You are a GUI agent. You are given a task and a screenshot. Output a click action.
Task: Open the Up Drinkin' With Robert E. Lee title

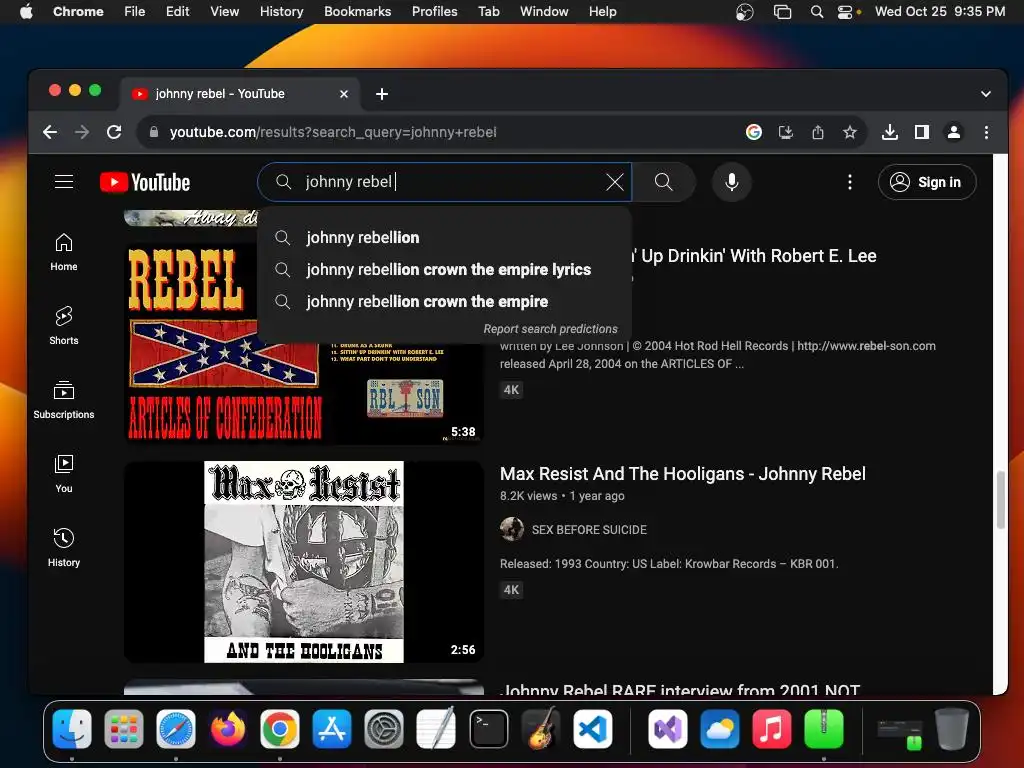click(x=755, y=256)
